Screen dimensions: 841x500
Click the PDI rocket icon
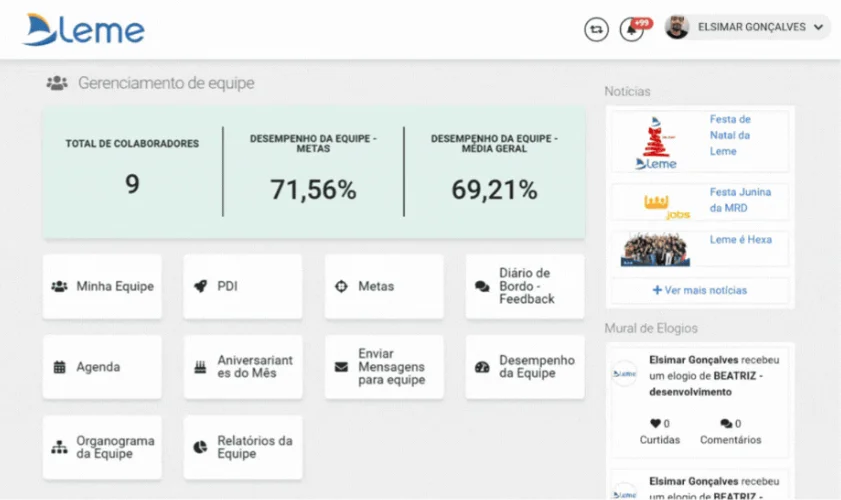pos(199,286)
